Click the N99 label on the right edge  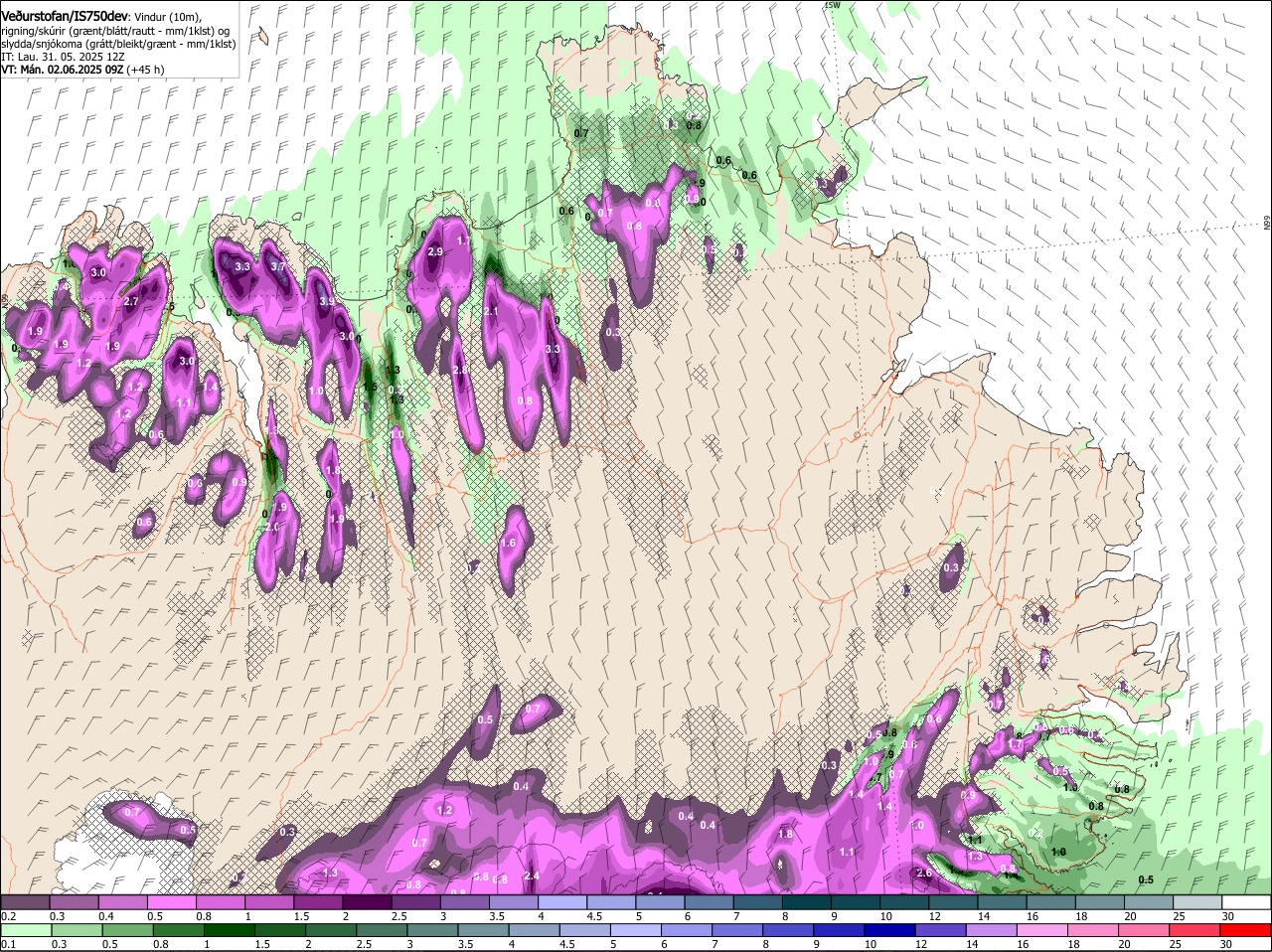pyautogui.click(x=1267, y=223)
